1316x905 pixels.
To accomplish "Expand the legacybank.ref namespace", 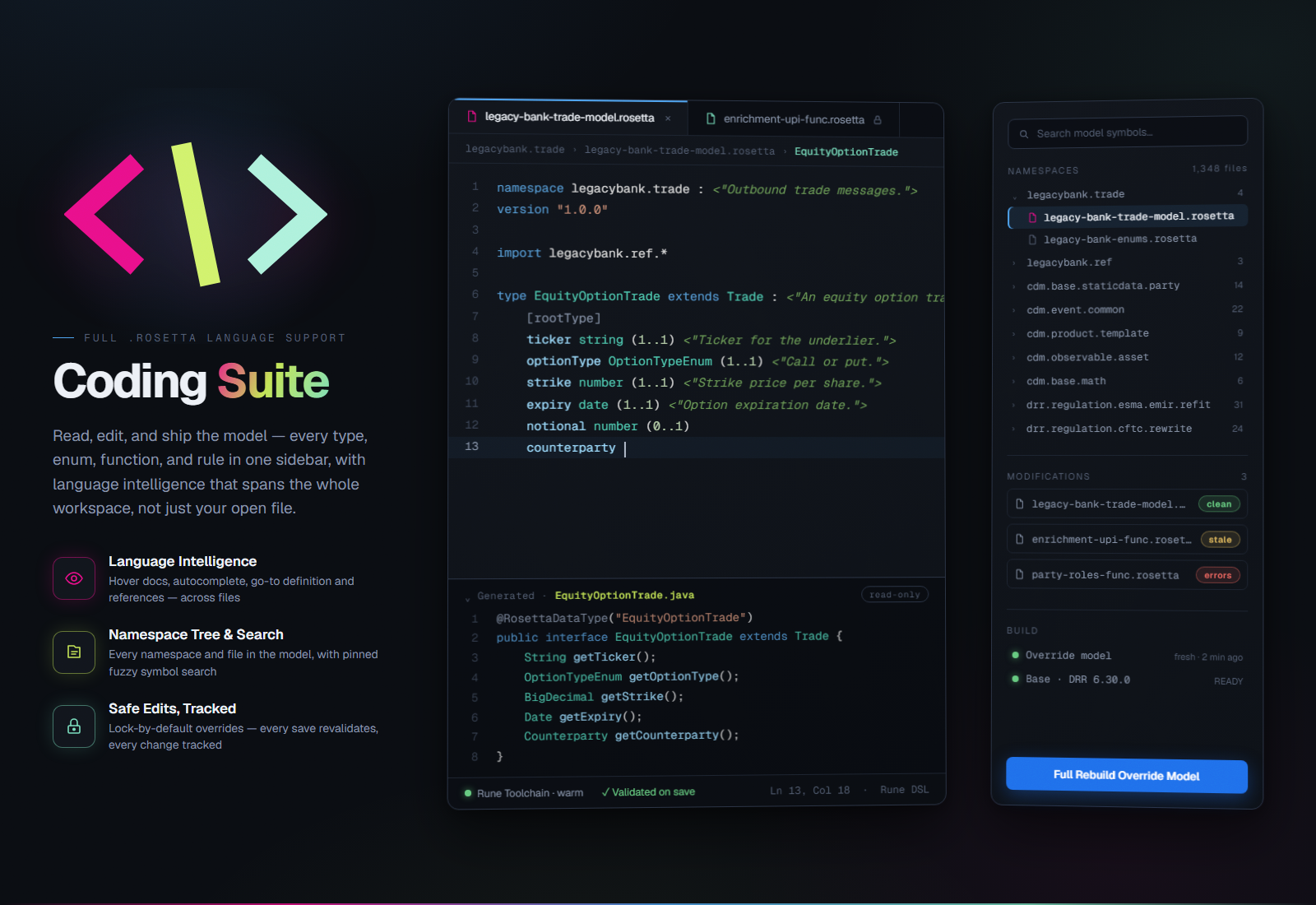I will [x=1014, y=263].
